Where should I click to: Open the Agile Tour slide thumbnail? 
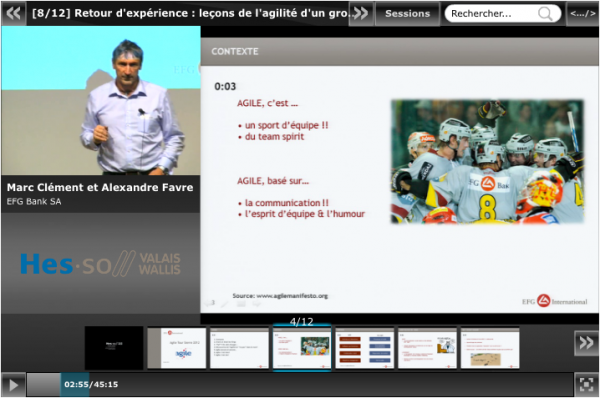[177, 347]
